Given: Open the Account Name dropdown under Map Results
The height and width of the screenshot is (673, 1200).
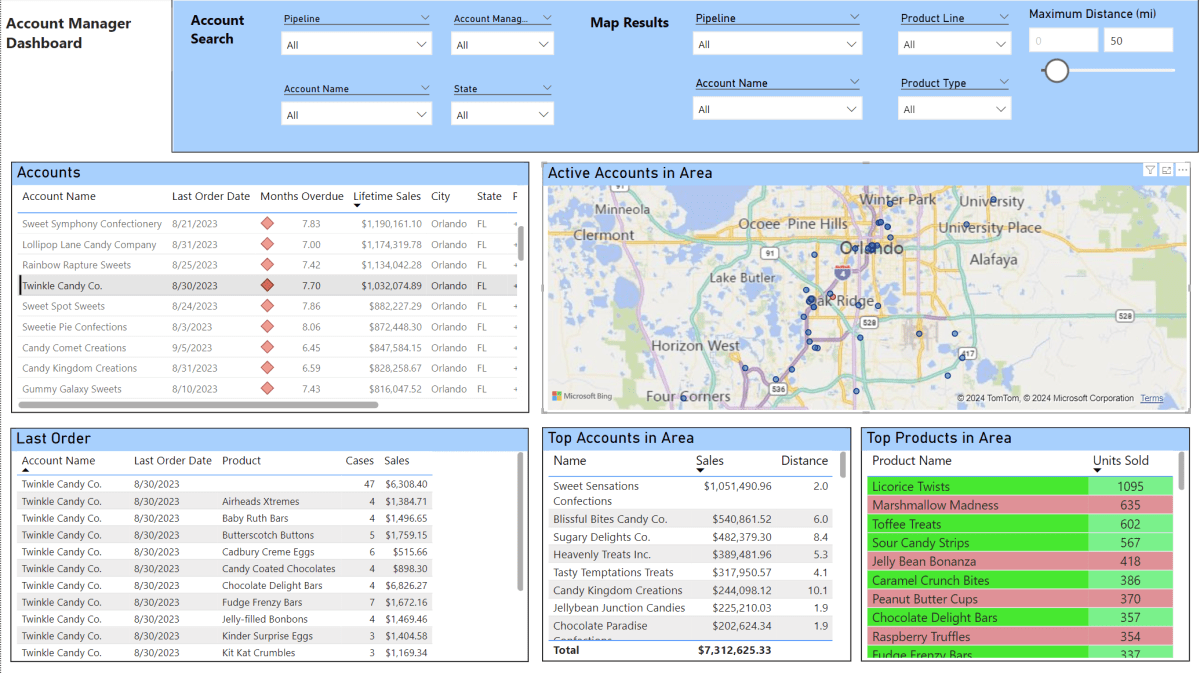Looking at the screenshot, I should pyautogui.click(x=777, y=107).
